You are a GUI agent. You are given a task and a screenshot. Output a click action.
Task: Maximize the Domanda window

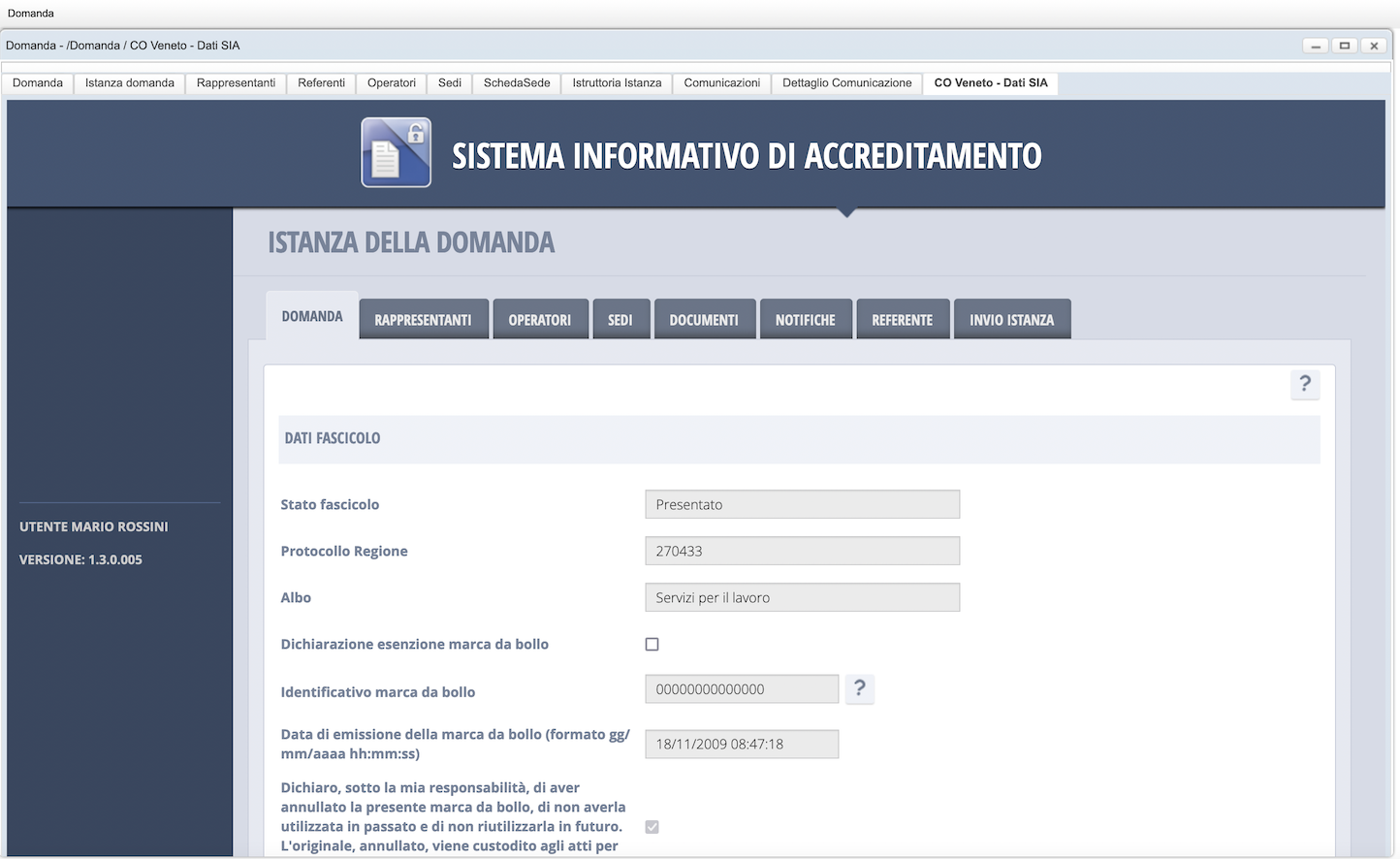click(x=1345, y=46)
